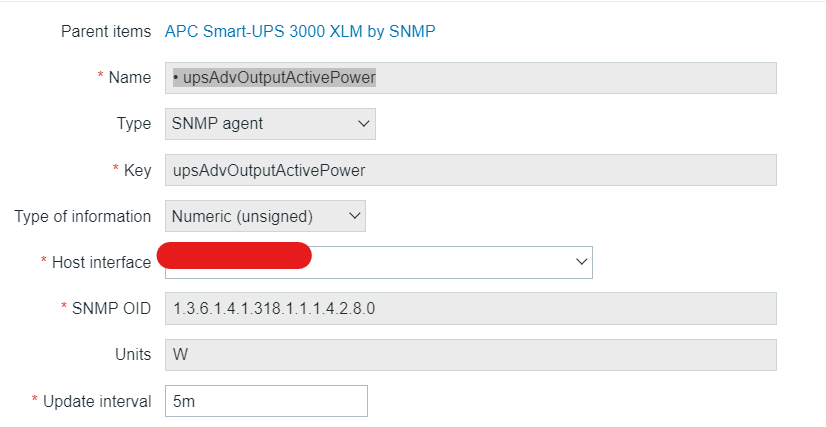The height and width of the screenshot is (427, 826).
Task: Click the Units field showing W
Action: (x=470, y=354)
